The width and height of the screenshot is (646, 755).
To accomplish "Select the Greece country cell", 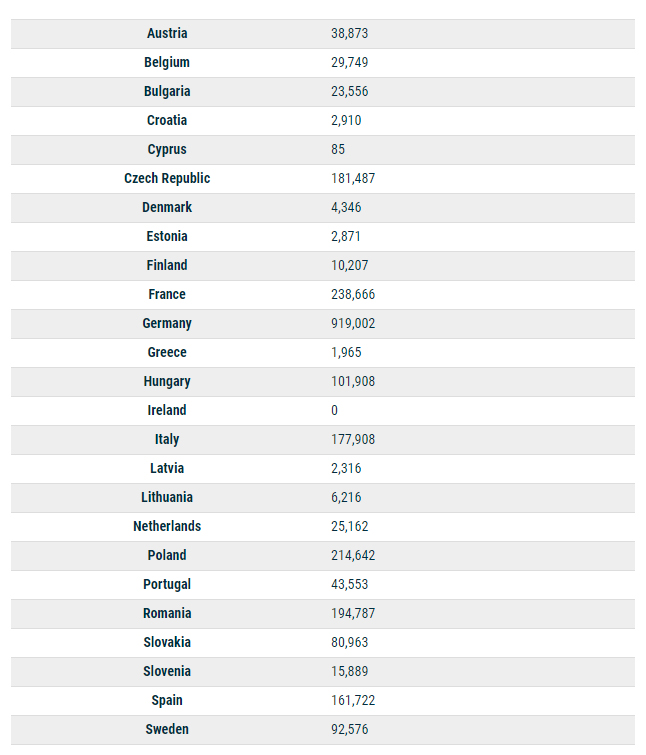I will (x=167, y=352).
